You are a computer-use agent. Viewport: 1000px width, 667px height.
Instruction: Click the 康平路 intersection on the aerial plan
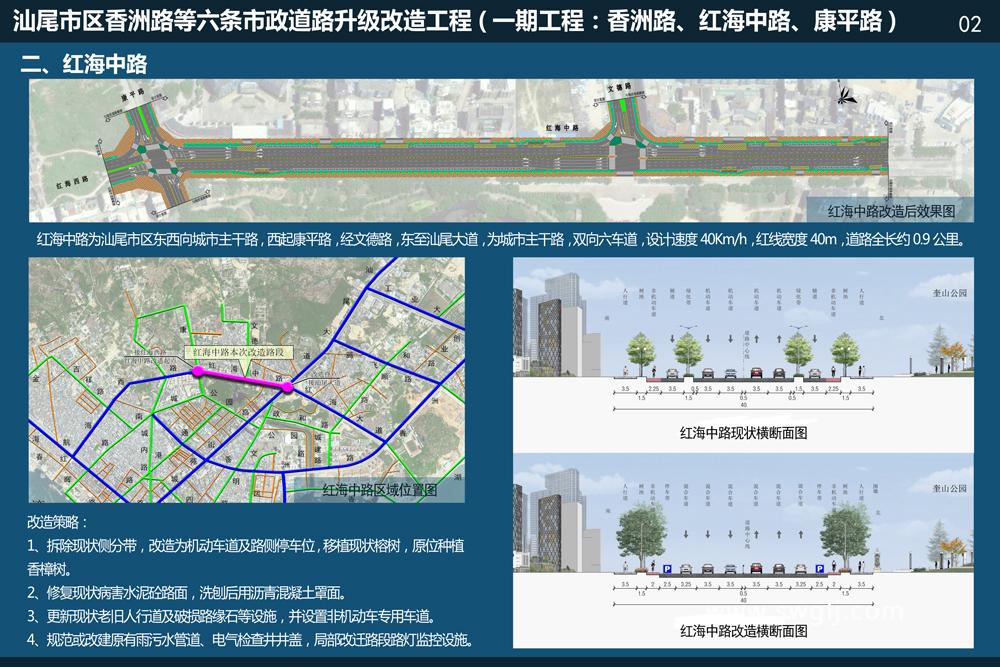tap(150, 158)
